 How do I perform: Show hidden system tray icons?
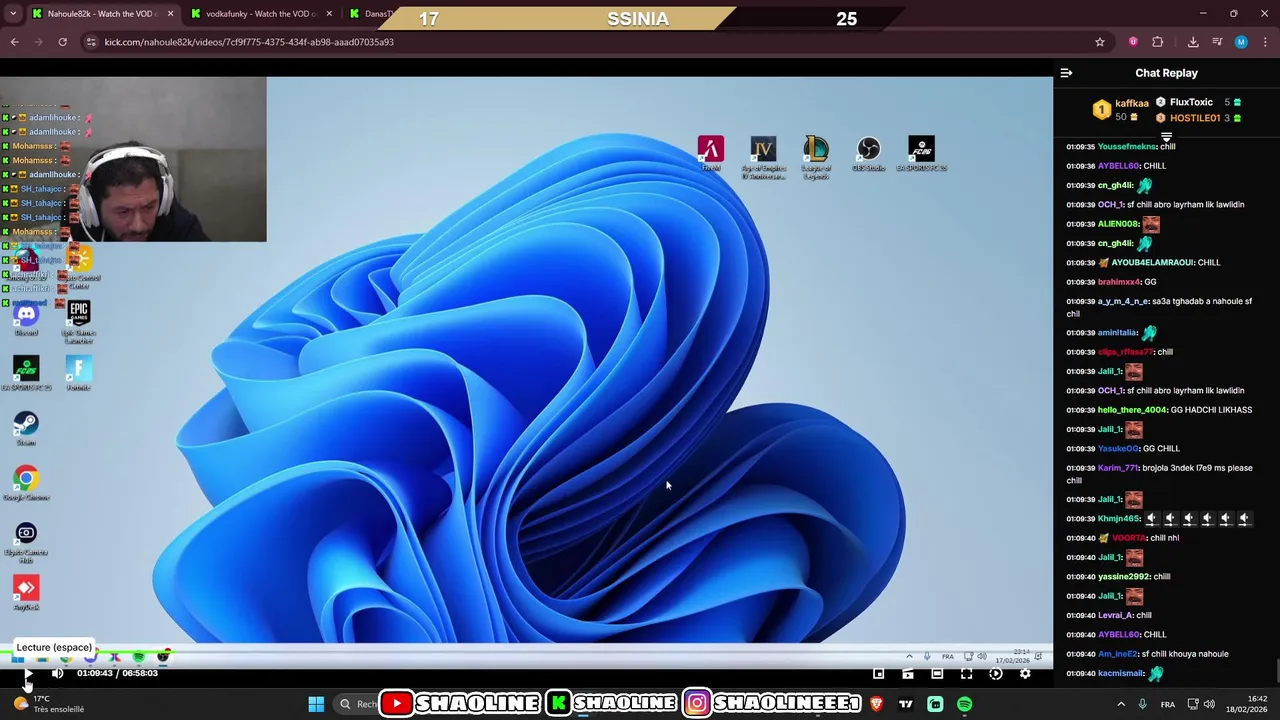(x=1120, y=704)
